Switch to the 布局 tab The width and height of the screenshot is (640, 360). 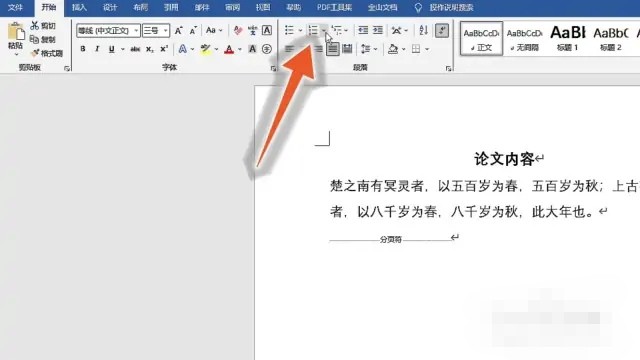coord(140,8)
